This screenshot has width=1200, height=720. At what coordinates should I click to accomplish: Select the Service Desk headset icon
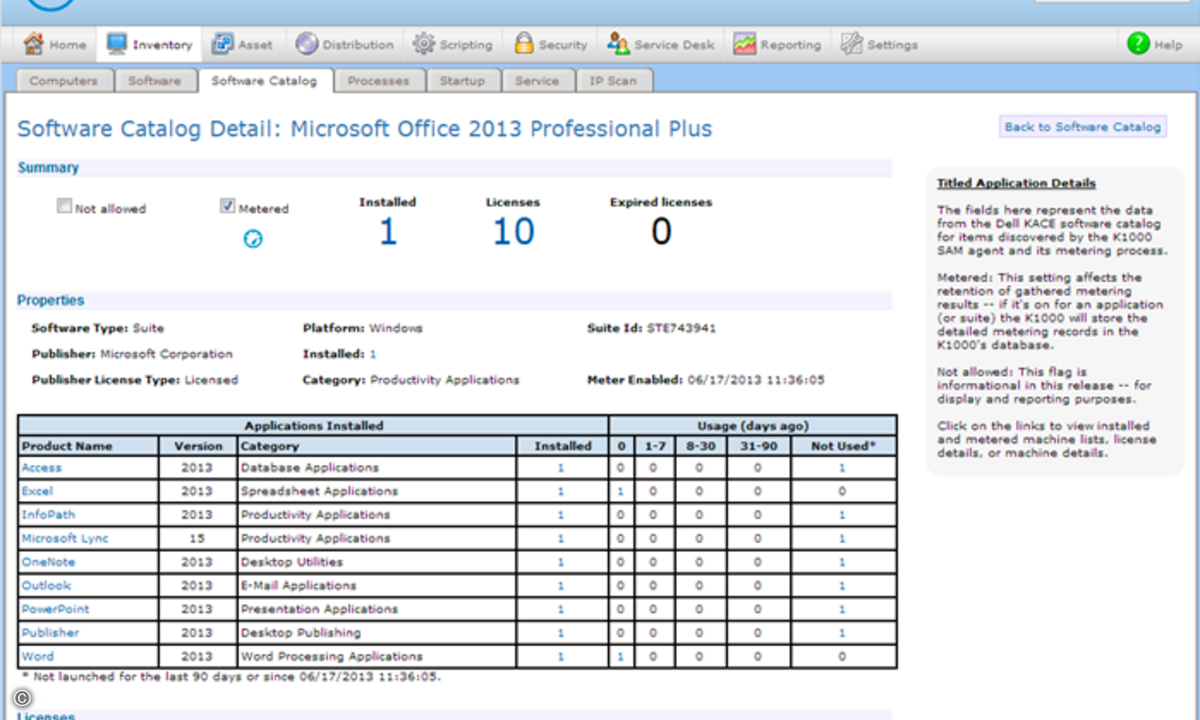click(x=617, y=44)
